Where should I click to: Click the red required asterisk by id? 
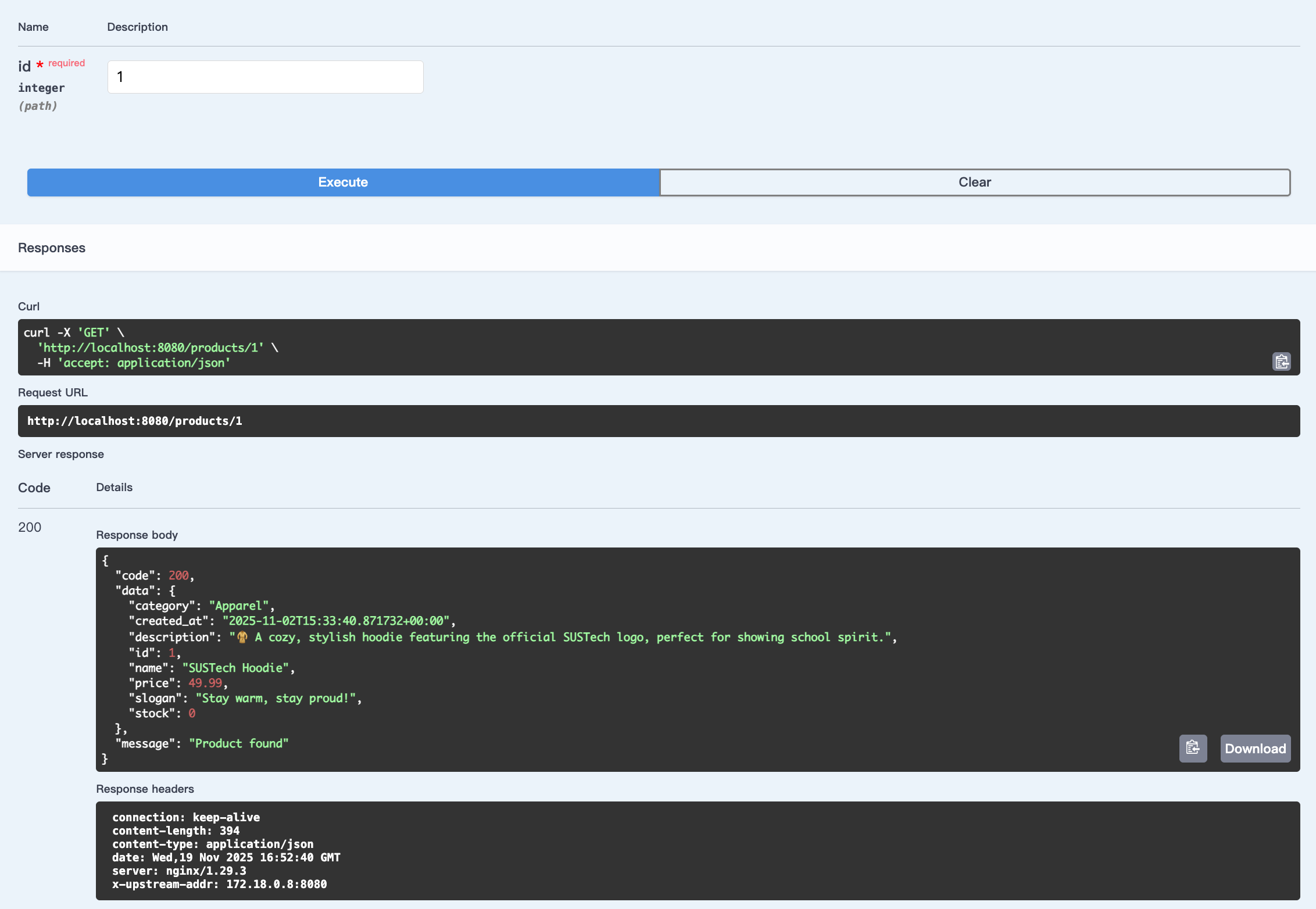pos(40,65)
